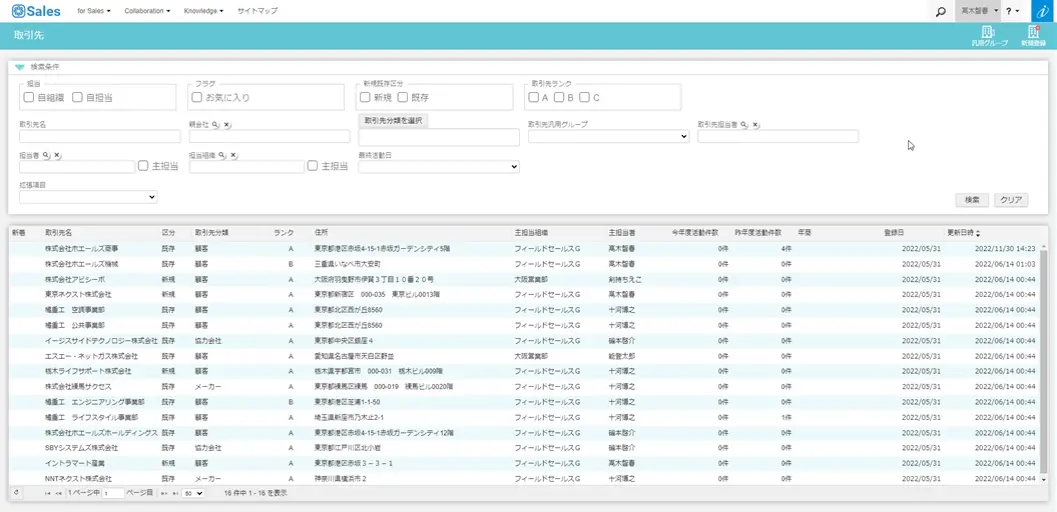This screenshot has height=512, width=1057.
Task: Select row SBYシステムズ株式会社
Action: tap(524, 447)
